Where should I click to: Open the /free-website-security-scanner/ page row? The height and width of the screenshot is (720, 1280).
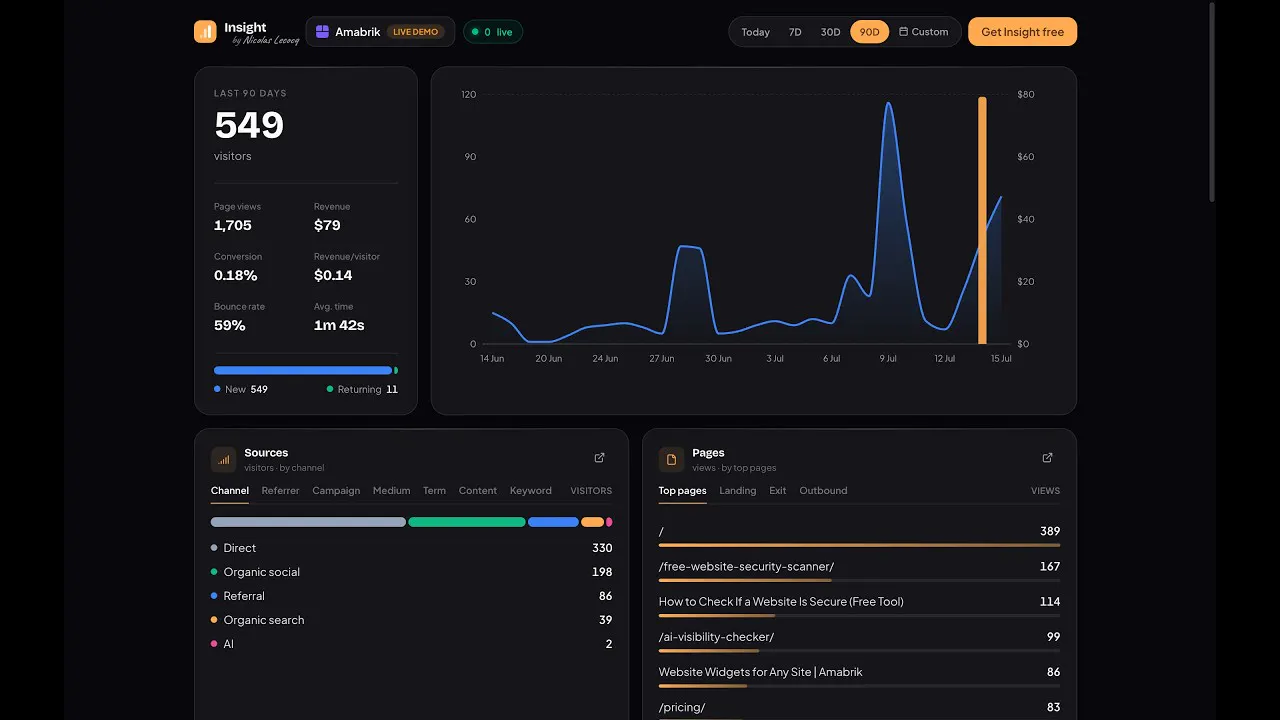[x=859, y=569]
